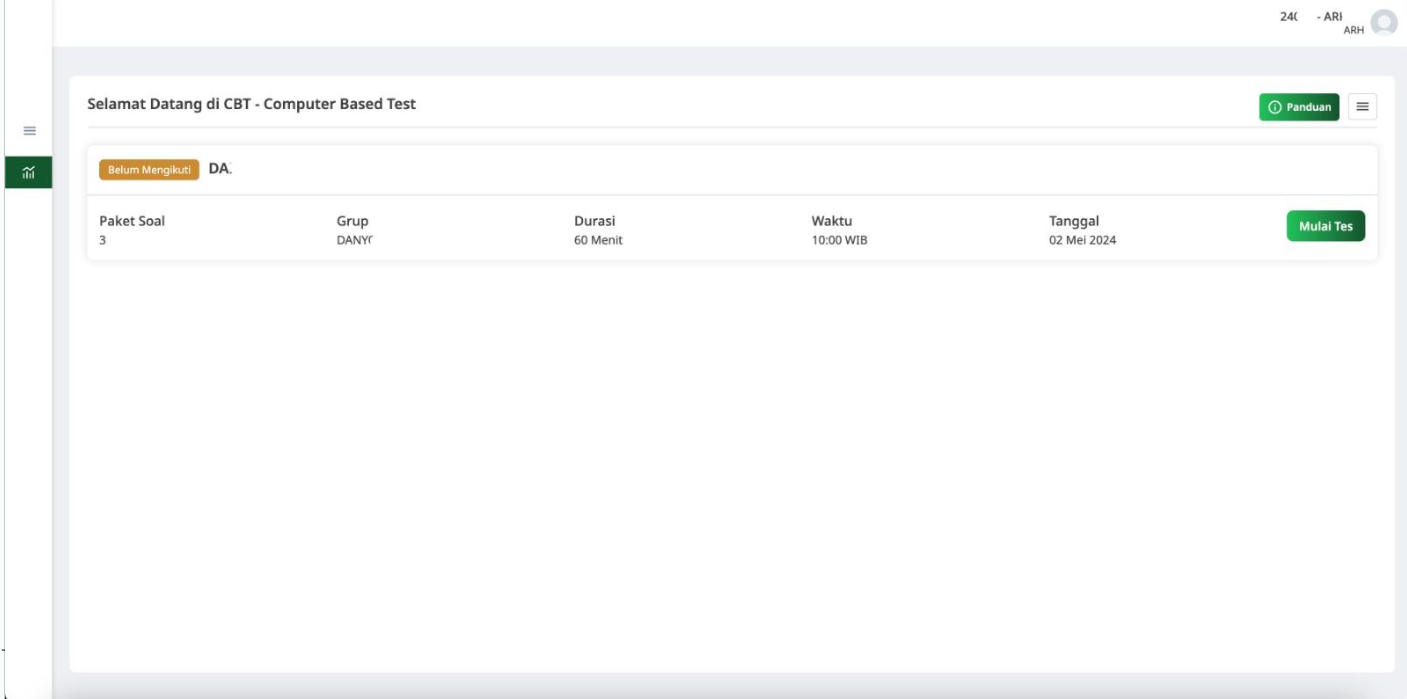Viewport: 1407px width, 699px height.
Task: Click the 'Waktu' label
Action: click(832, 222)
